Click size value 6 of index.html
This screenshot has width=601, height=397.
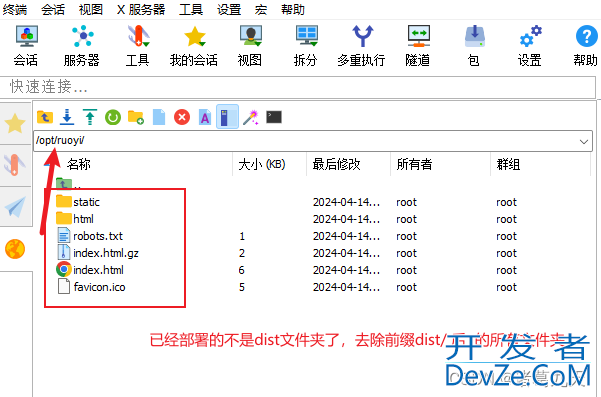(x=241, y=270)
